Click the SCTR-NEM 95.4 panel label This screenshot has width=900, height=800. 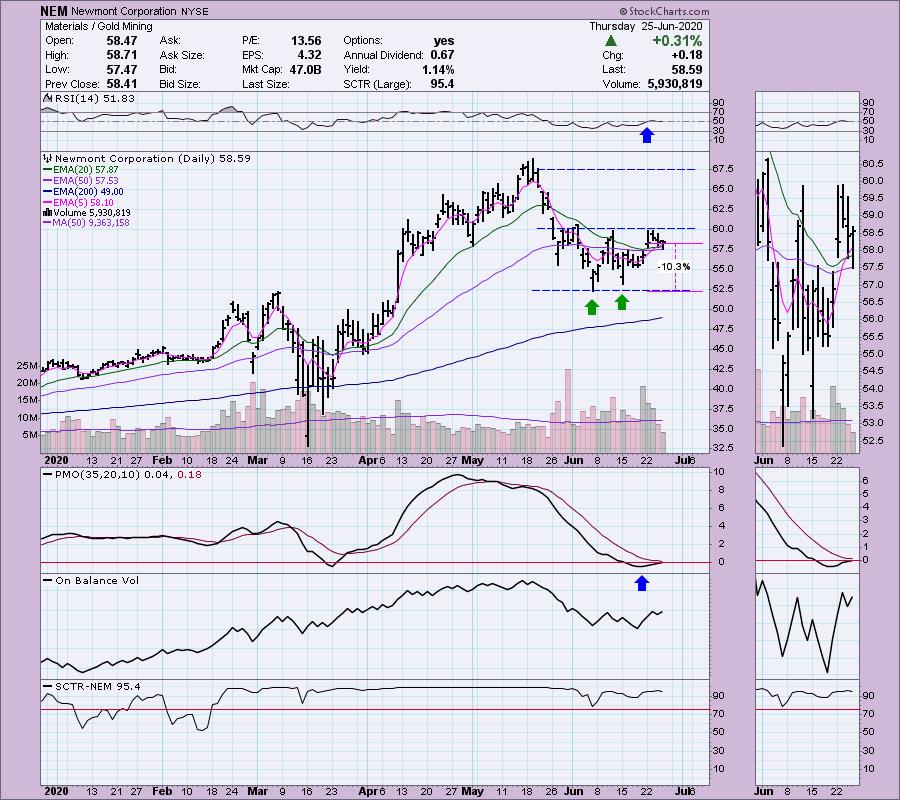coord(98,686)
